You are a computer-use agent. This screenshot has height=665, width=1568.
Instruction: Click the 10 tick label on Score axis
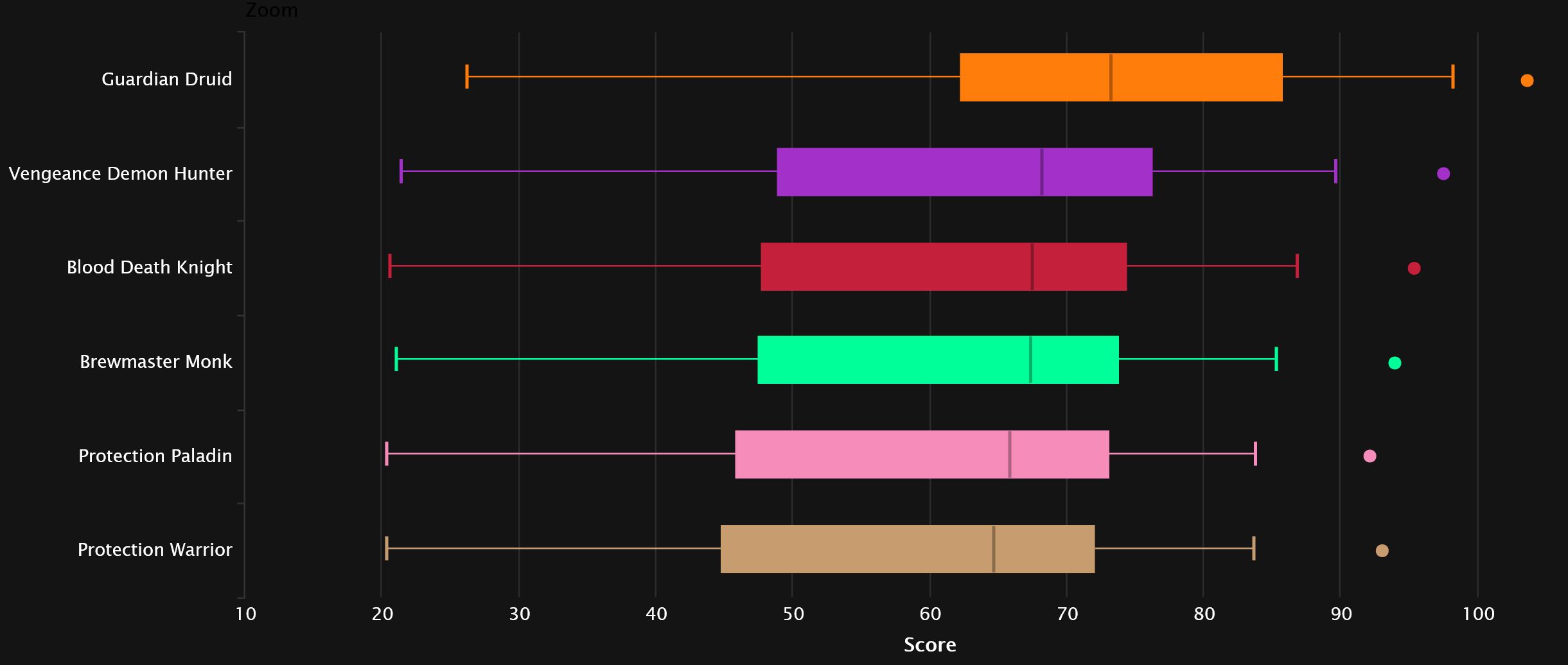click(246, 615)
